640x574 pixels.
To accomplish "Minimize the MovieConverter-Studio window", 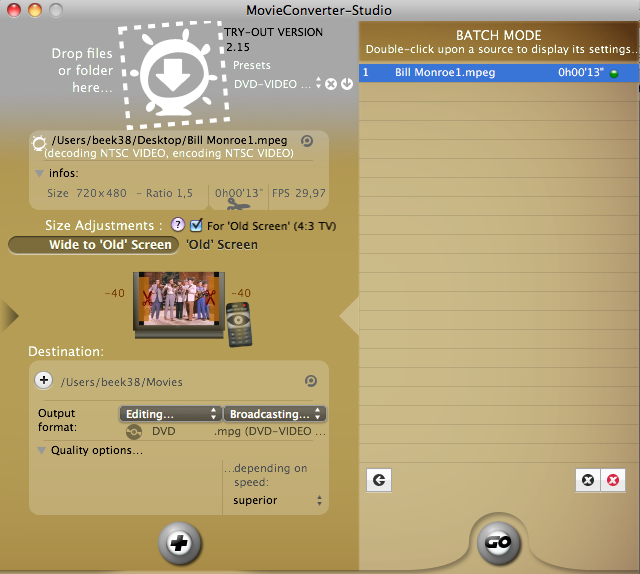I will (35, 10).
